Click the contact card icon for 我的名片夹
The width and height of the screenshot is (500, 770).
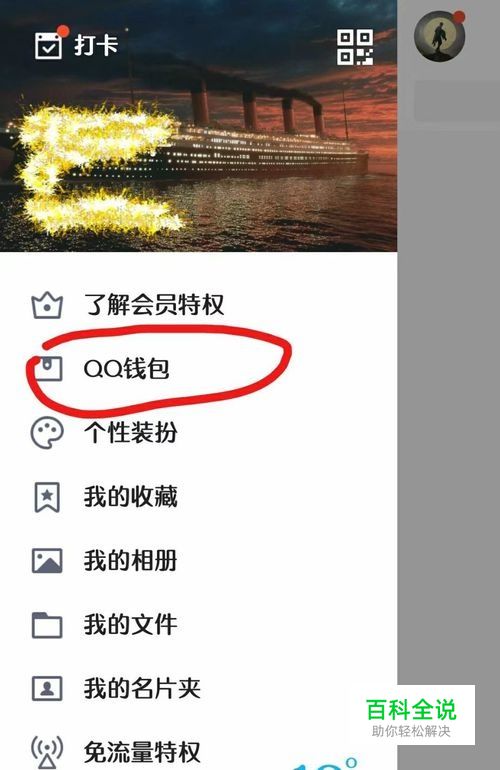pos(47,688)
